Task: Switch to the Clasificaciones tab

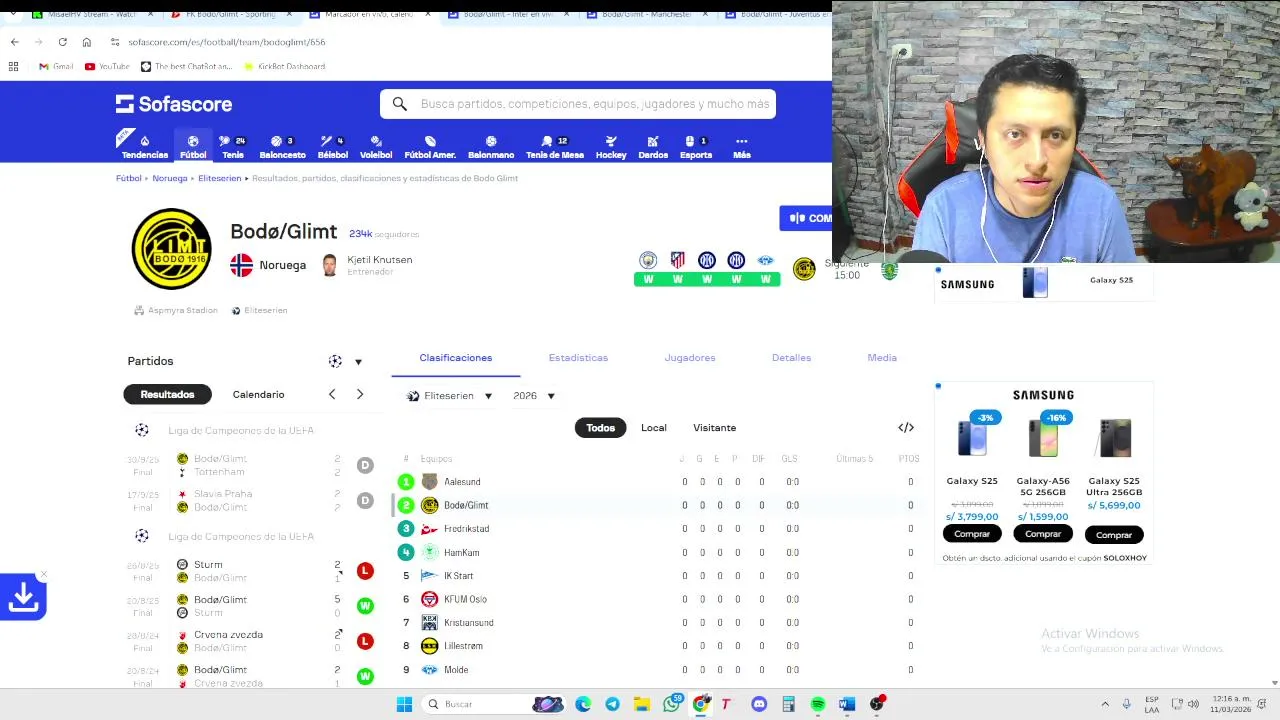Action: coord(456,358)
